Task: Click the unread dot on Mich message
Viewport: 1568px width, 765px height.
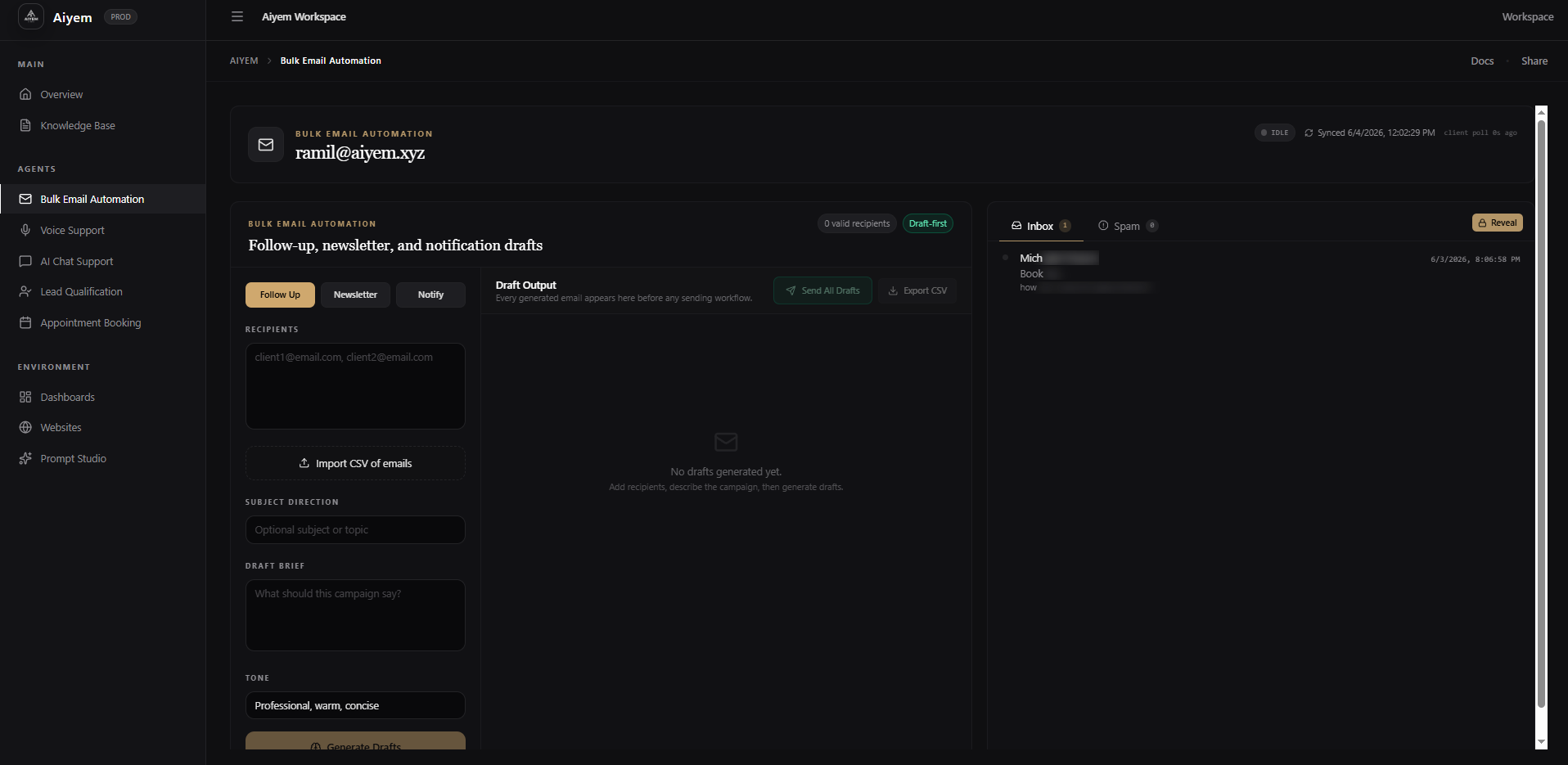Action: (1005, 258)
